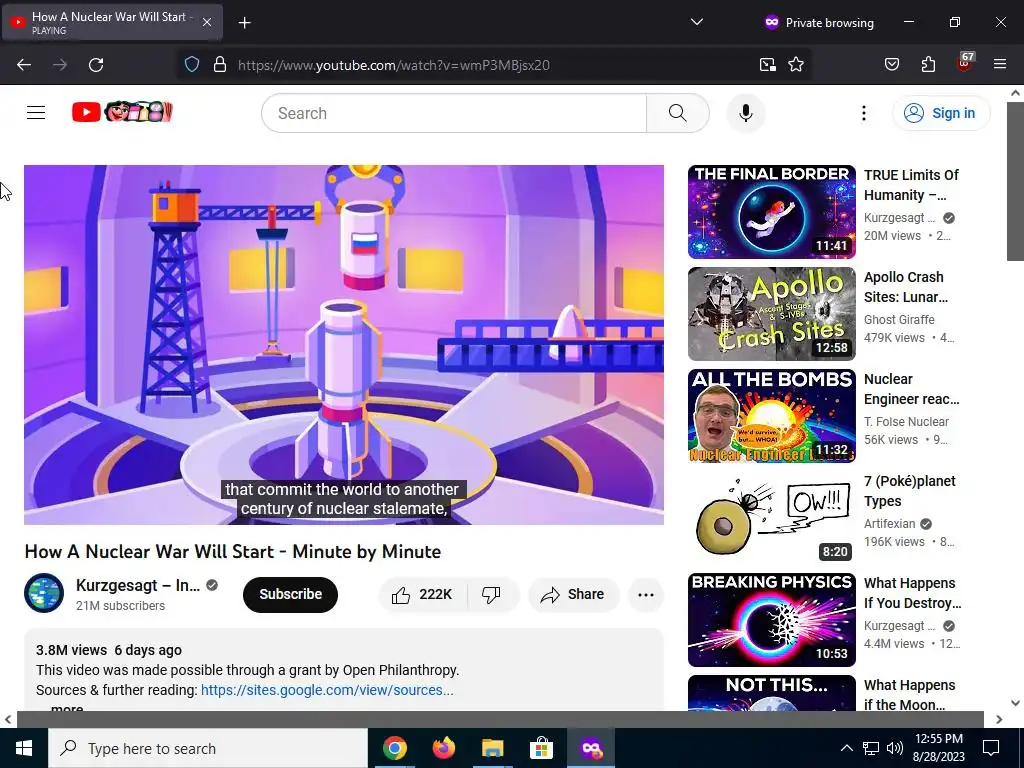Click the Windows taskbar search box
Image resolution: width=1024 pixels, height=768 pixels.
208,748
